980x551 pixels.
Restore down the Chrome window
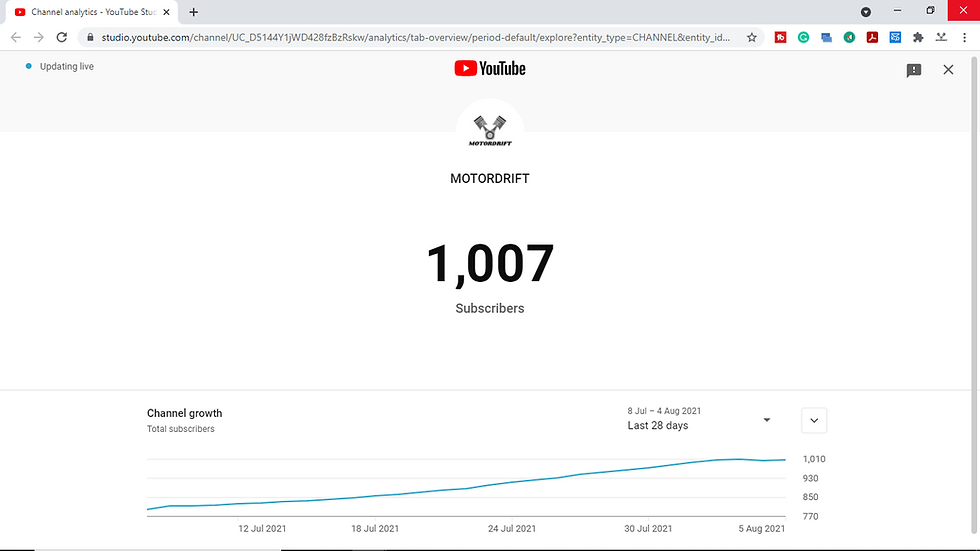click(930, 11)
